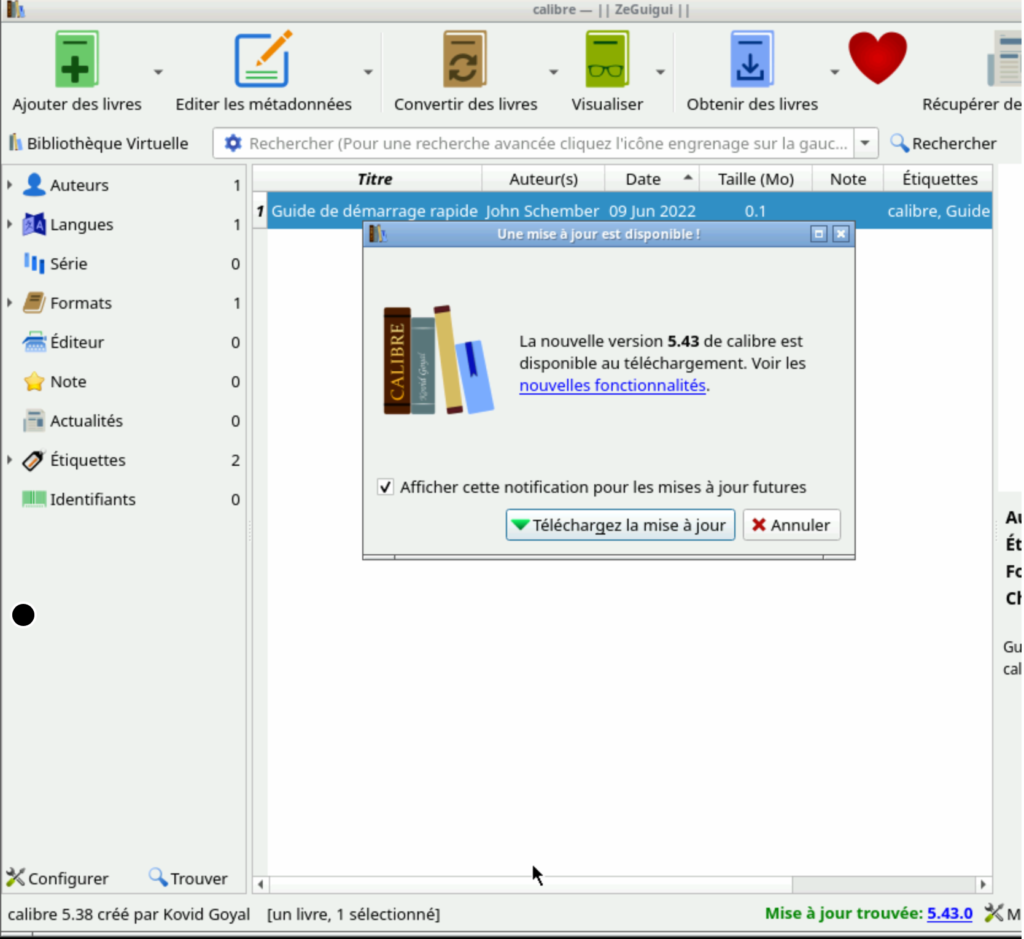Open Ajouter des livres dropdown arrow
This screenshot has height=939, width=1024.
click(158, 72)
